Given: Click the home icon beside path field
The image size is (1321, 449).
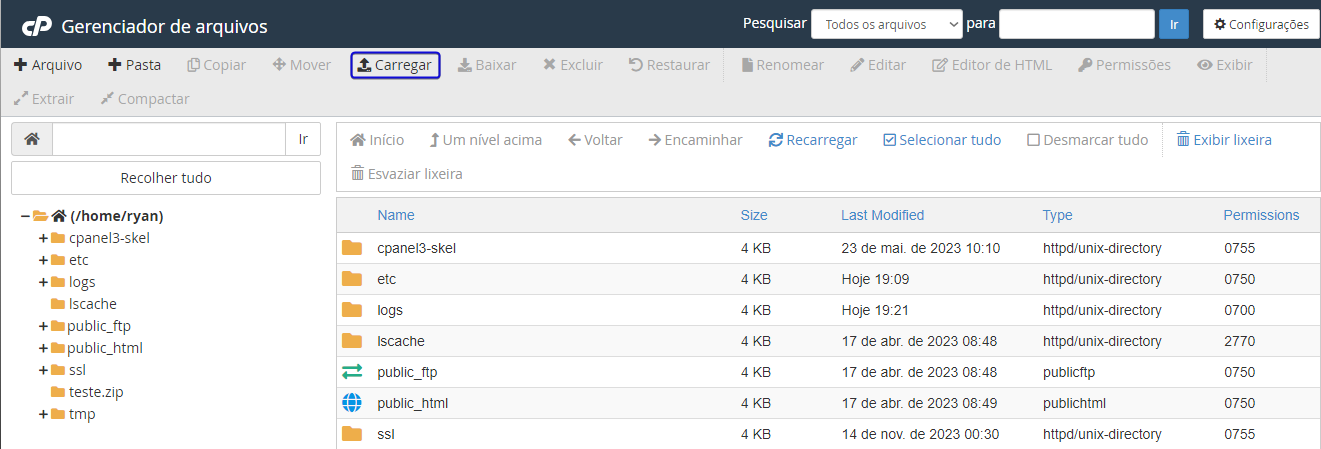Looking at the screenshot, I should click(32, 139).
